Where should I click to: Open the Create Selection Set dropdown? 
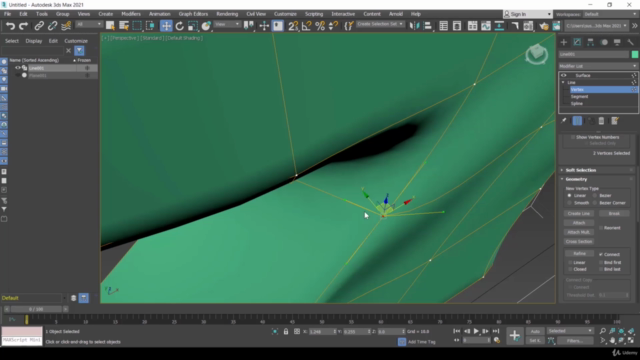click(x=380, y=24)
